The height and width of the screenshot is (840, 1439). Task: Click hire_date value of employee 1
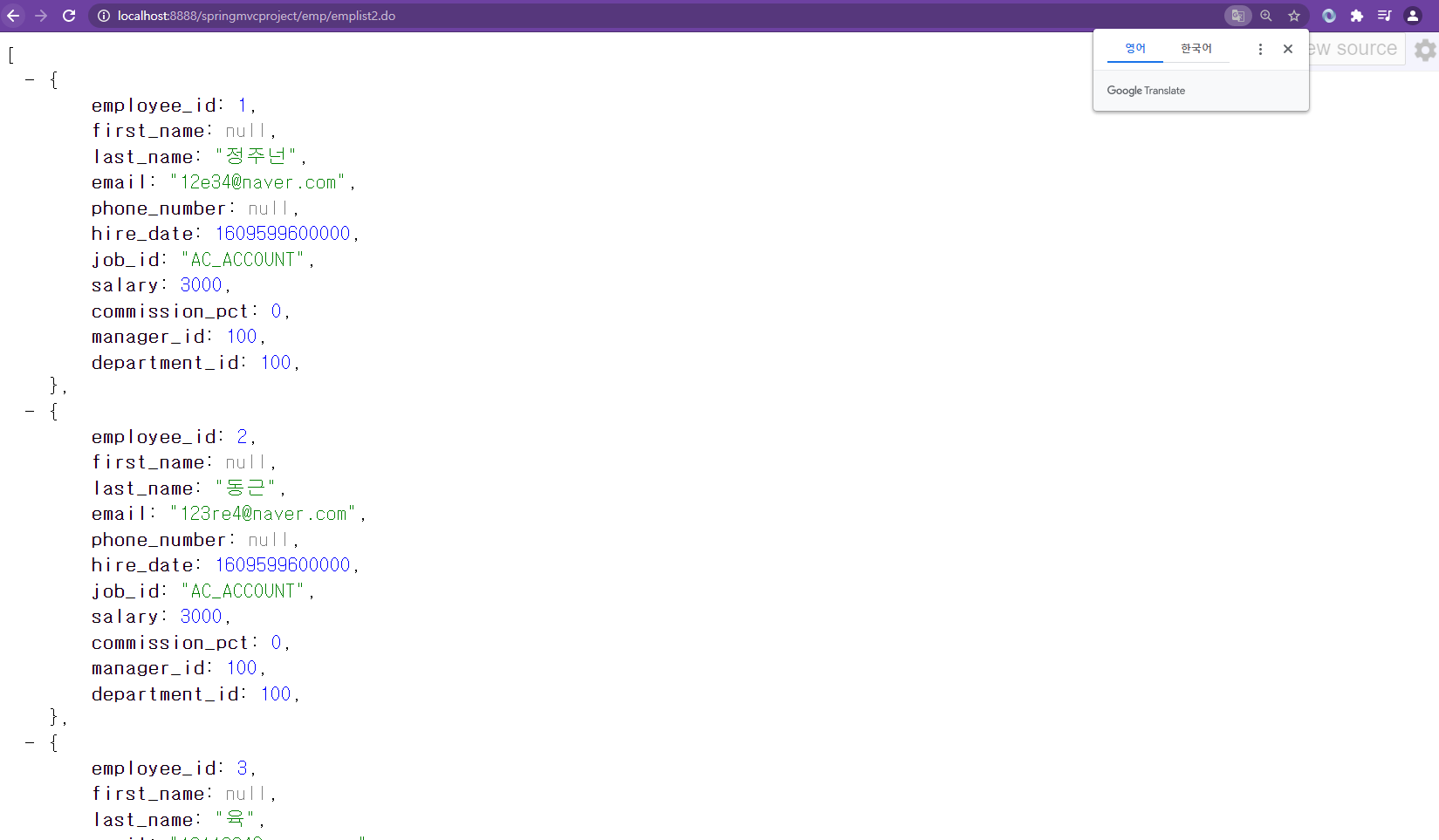(x=283, y=234)
